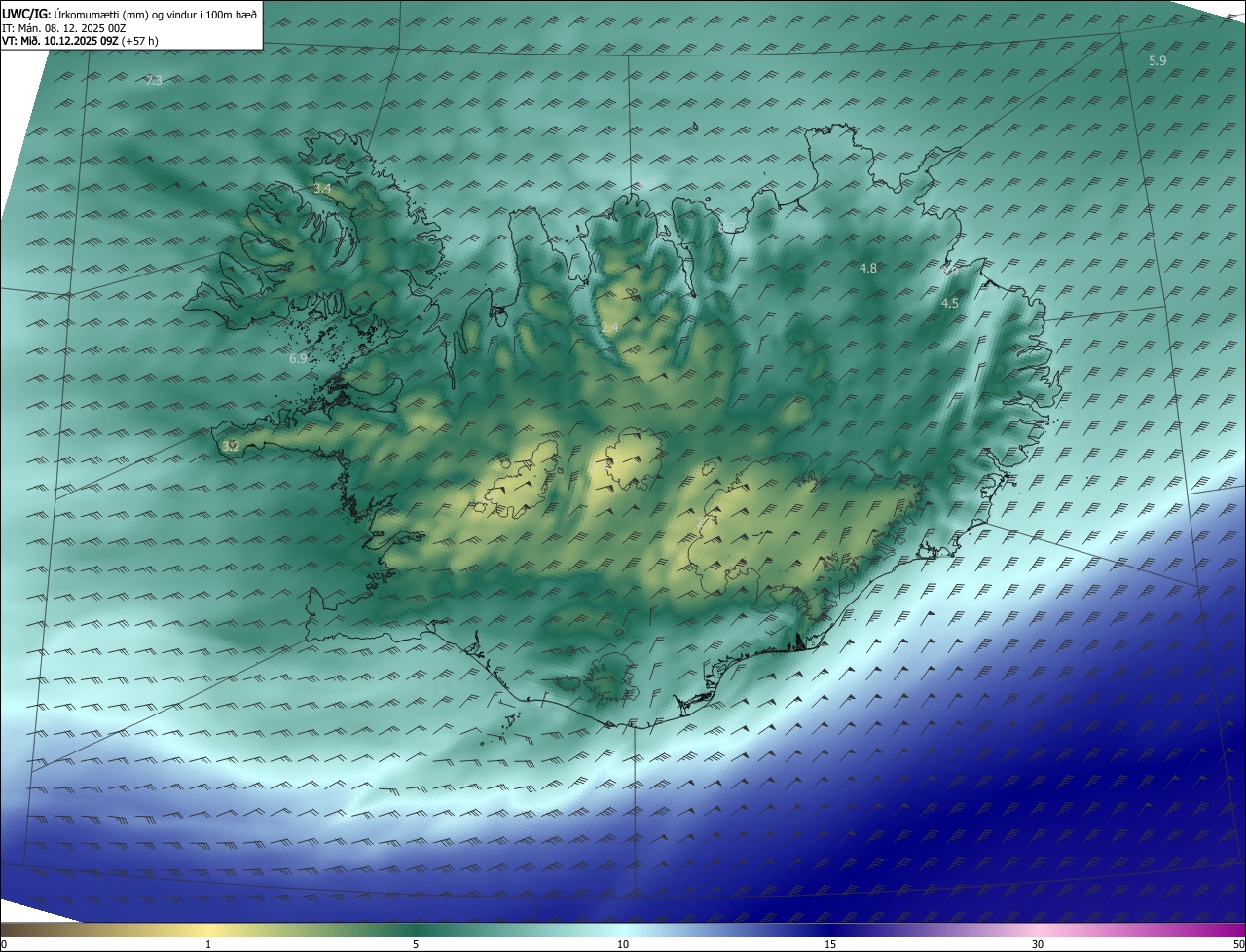This screenshot has width=1246, height=952.
Task: Click the '10' tick on the color scale
Action: click(623, 944)
